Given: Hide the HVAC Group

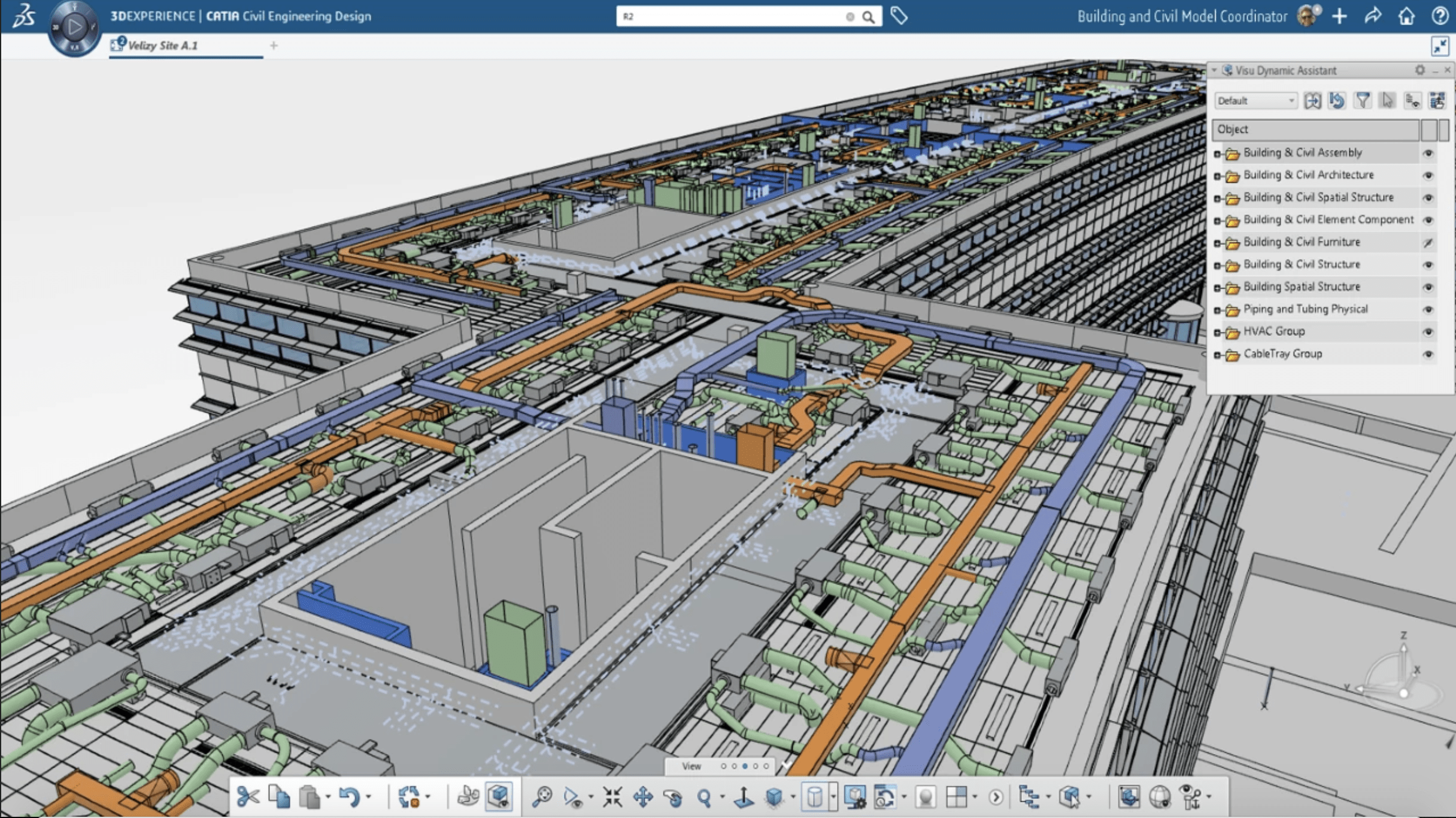Looking at the screenshot, I should tap(1428, 332).
